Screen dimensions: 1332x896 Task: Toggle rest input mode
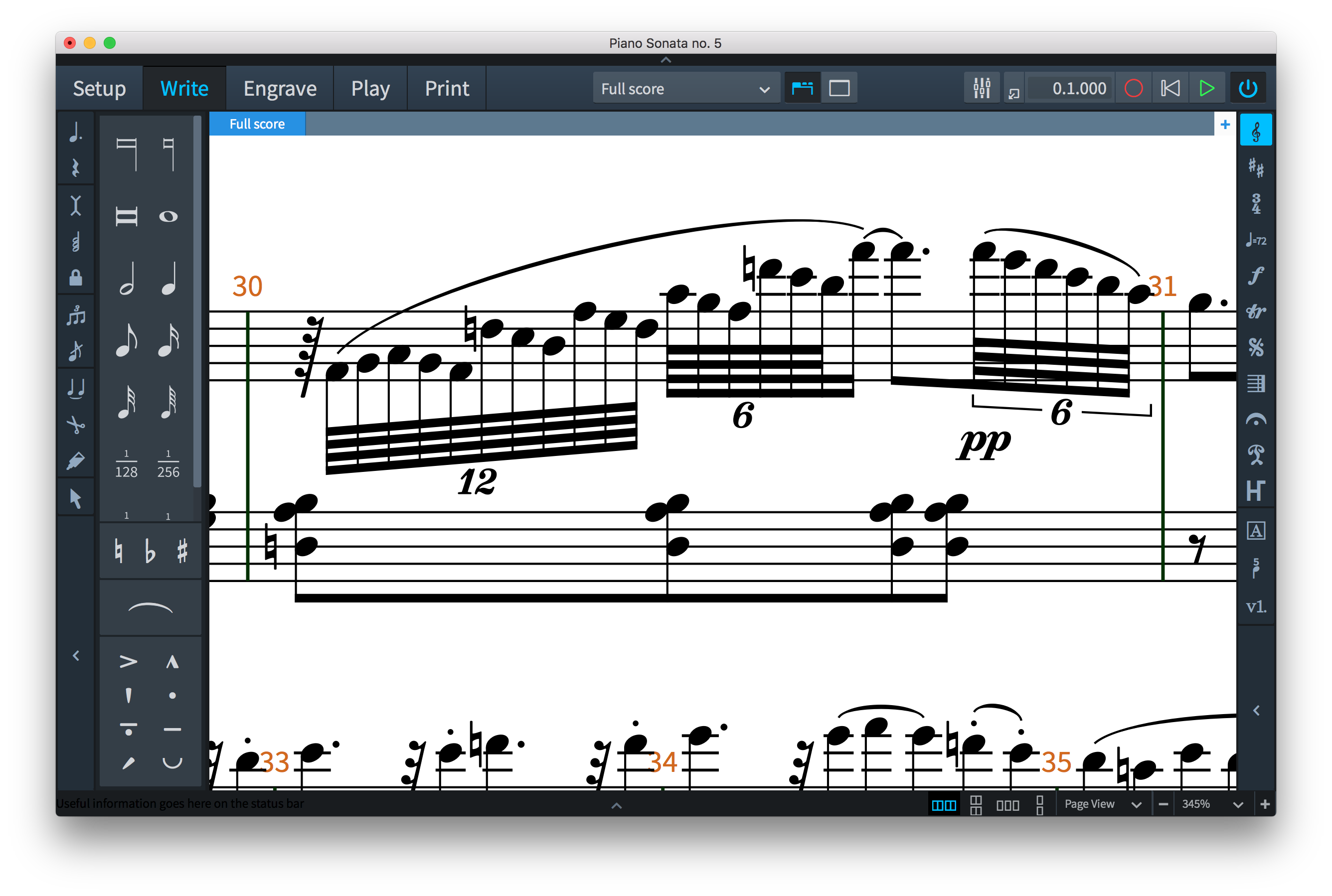75,167
